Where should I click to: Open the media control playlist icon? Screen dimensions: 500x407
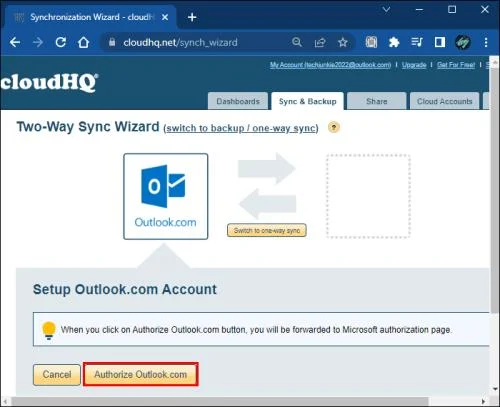[417, 42]
